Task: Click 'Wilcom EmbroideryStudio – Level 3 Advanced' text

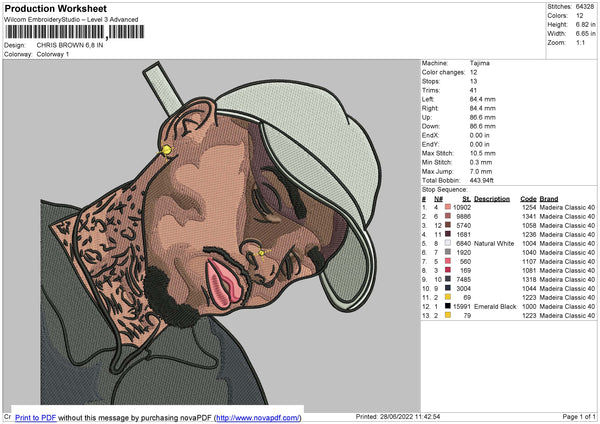Action: (71, 19)
